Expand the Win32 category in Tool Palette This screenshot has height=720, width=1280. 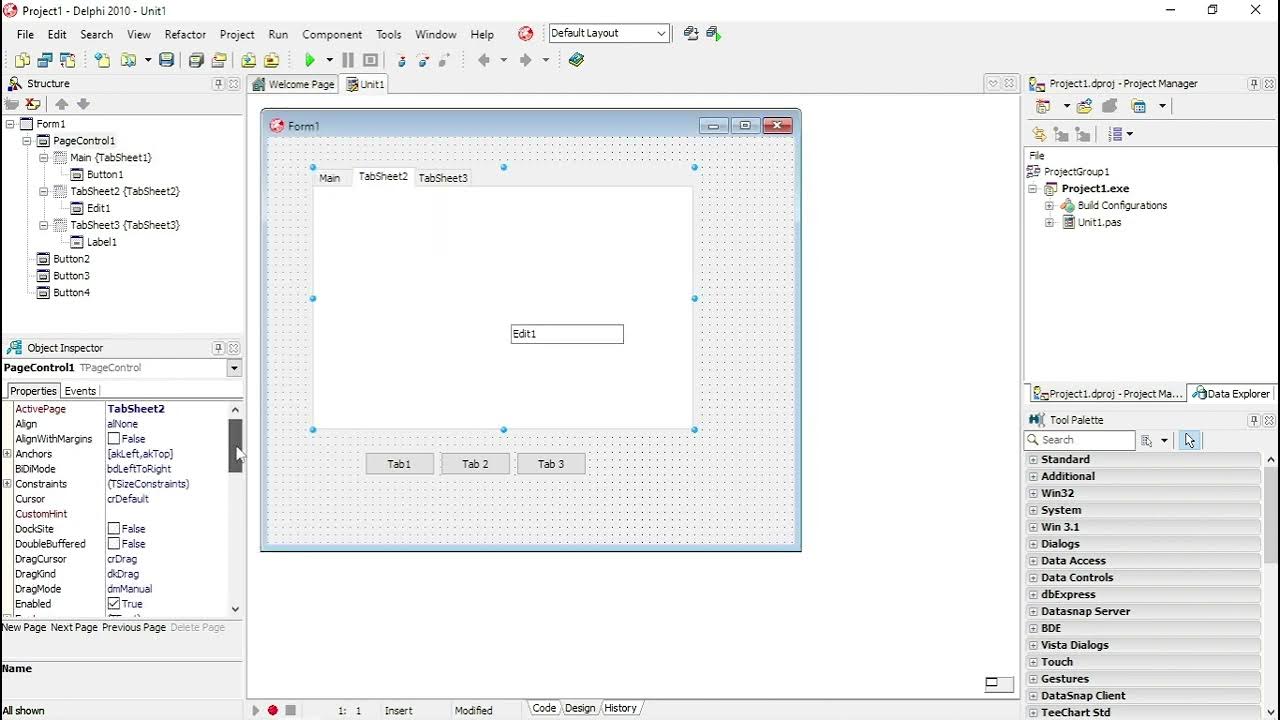point(1033,493)
